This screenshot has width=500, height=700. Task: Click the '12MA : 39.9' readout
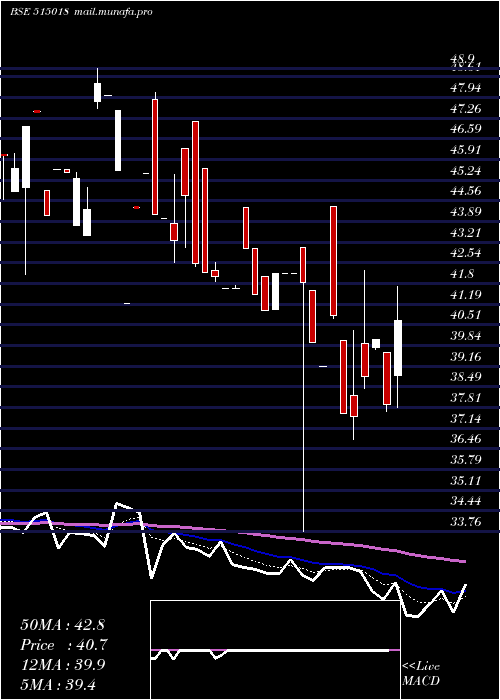(x=62, y=665)
